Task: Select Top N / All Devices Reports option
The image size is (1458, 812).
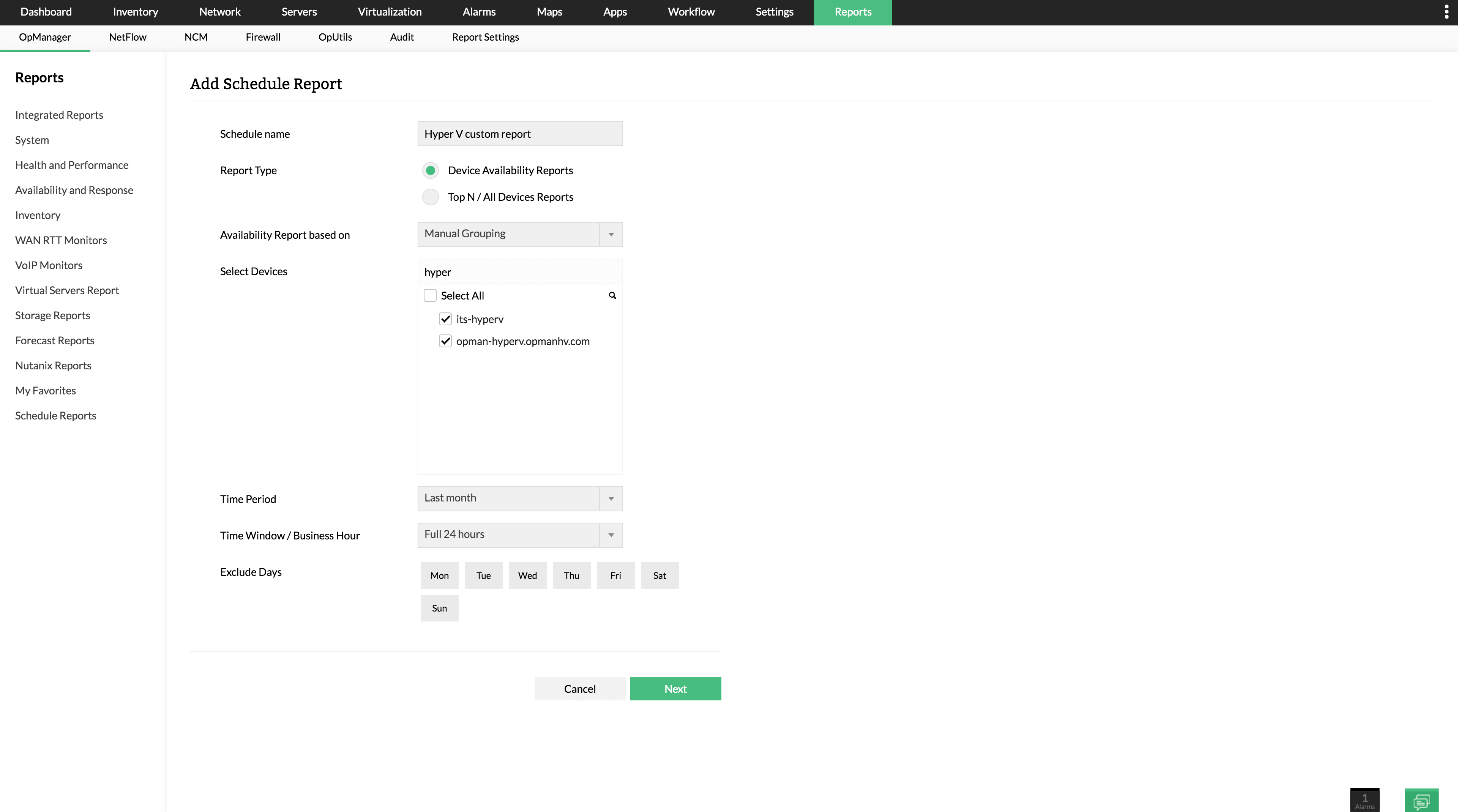Action: [x=430, y=197]
